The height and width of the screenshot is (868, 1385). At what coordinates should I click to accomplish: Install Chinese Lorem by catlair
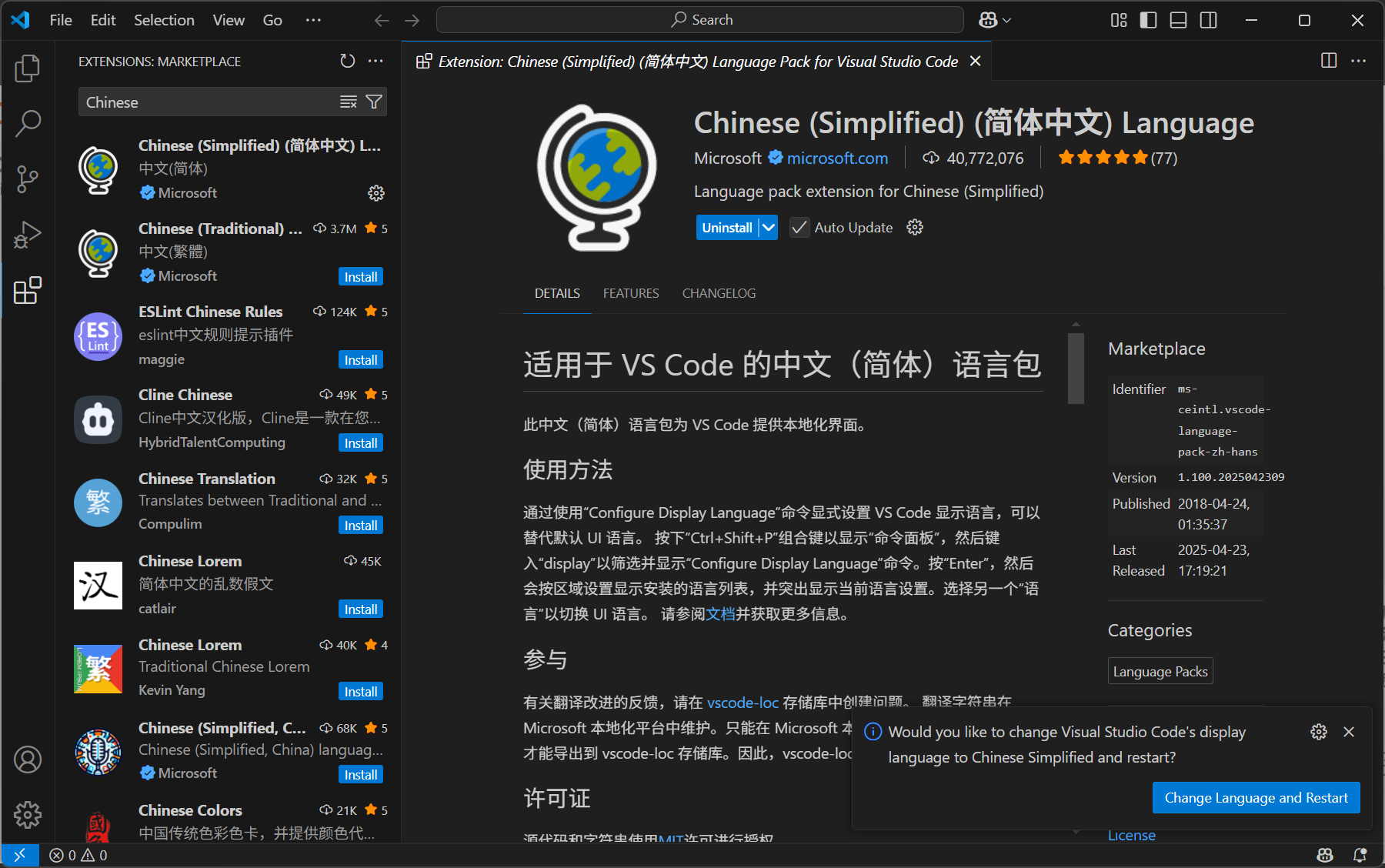pos(361,609)
